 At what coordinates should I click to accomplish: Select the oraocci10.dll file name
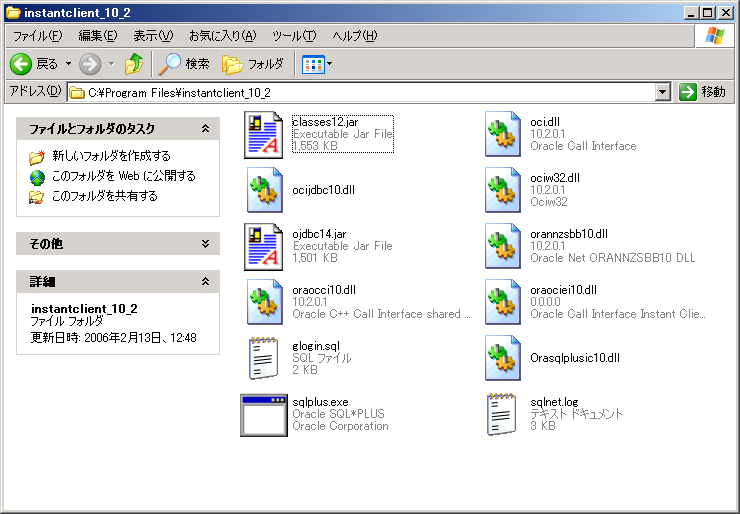click(x=324, y=290)
